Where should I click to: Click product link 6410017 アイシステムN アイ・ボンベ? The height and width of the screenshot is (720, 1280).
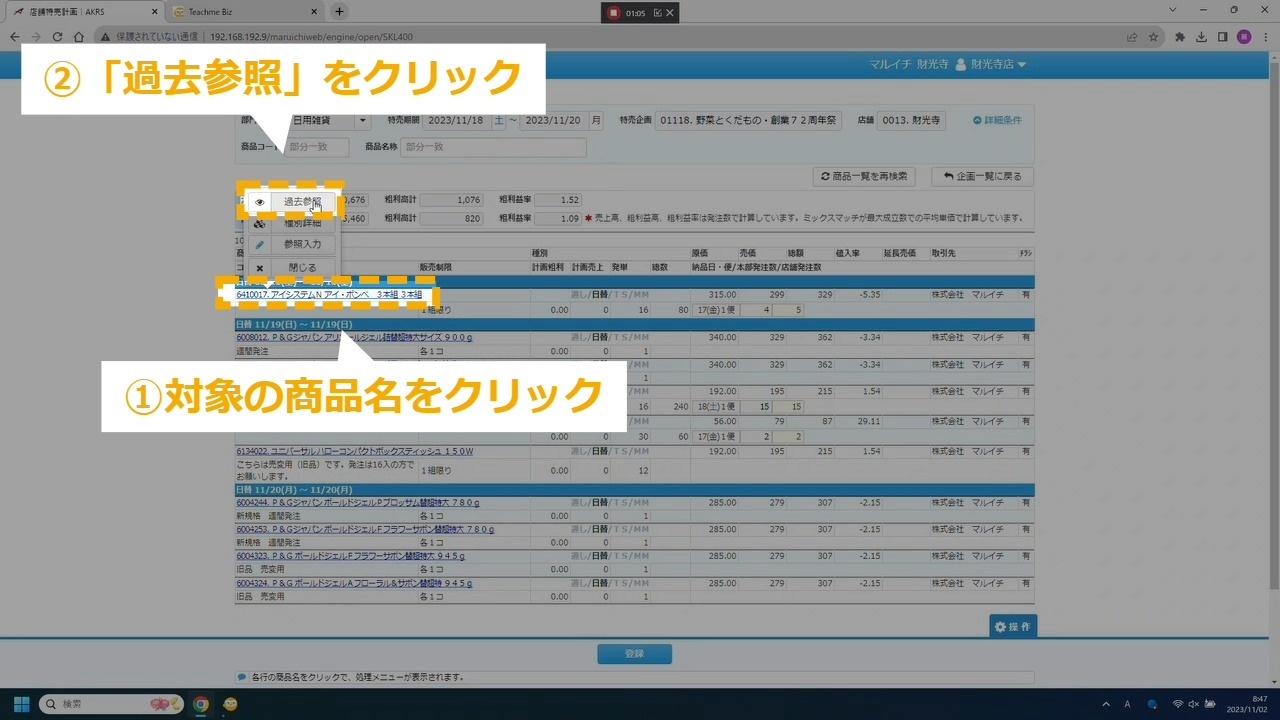pos(329,295)
